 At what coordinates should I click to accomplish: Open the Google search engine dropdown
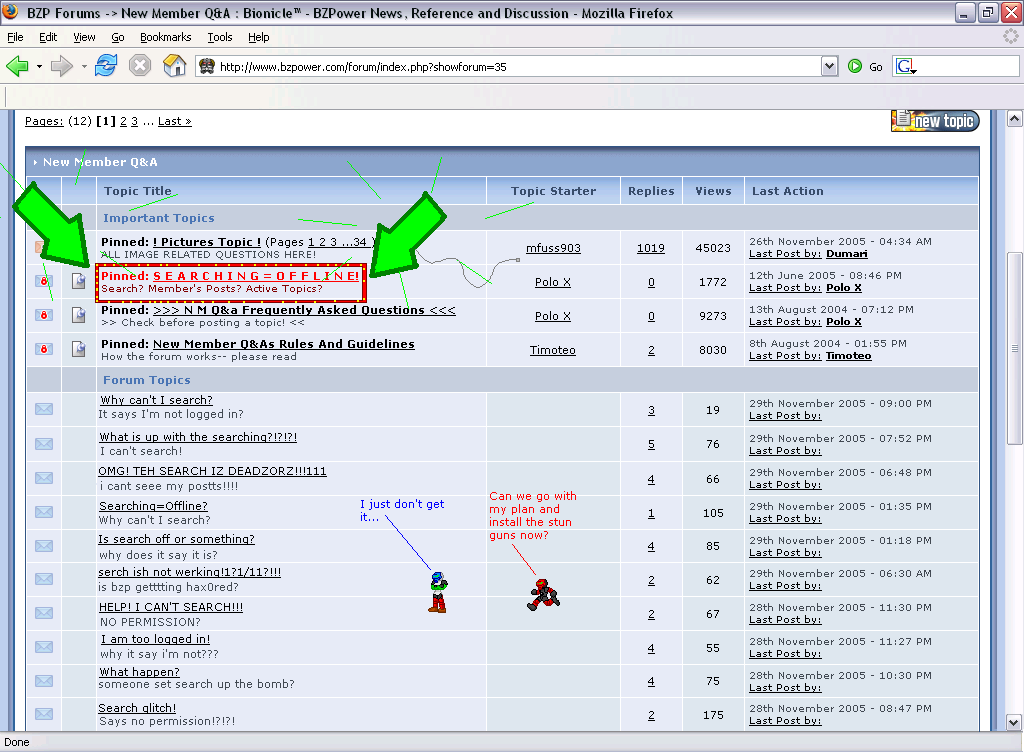click(907, 67)
